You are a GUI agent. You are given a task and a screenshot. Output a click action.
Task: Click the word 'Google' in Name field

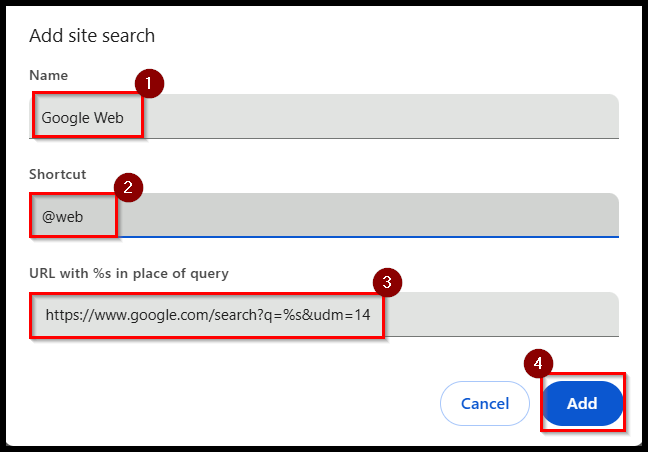(x=66, y=119)
